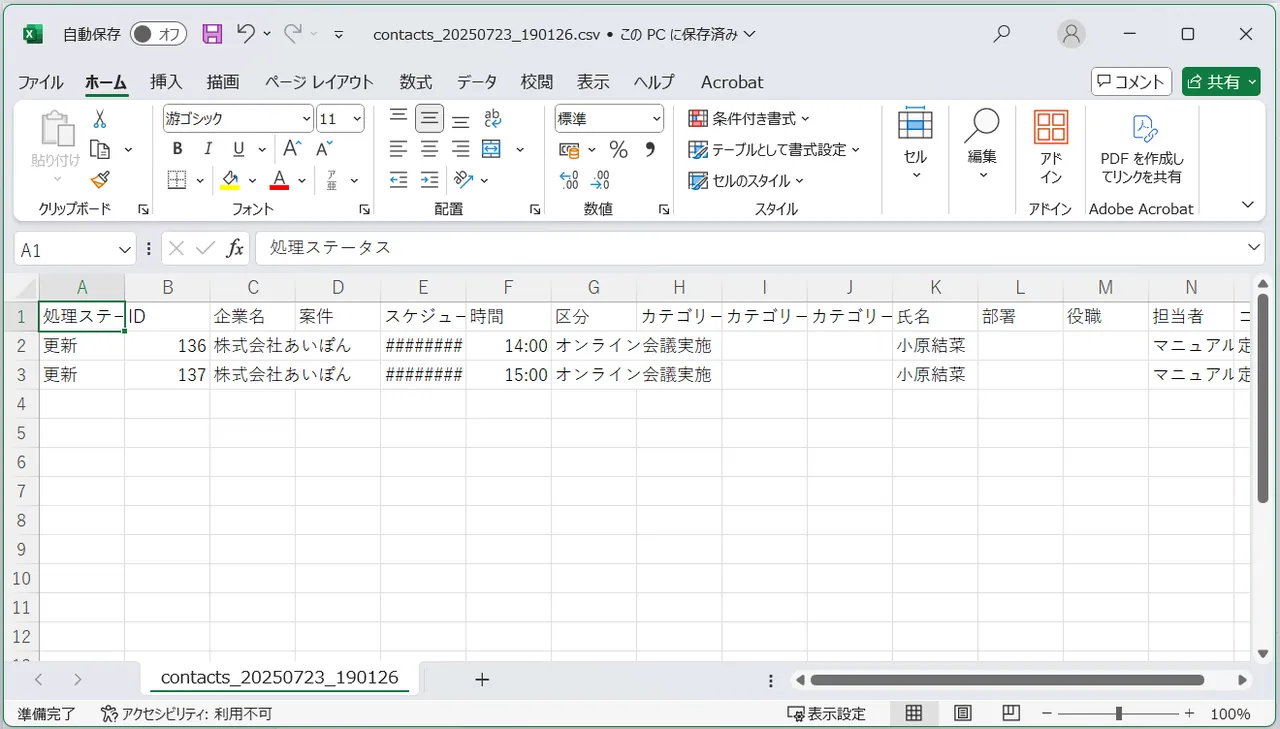Image resolution: width=1280 pixels, height=729 pixels.
Task: Click the Format Painter brush icon
Action: [x=99, y=180]
